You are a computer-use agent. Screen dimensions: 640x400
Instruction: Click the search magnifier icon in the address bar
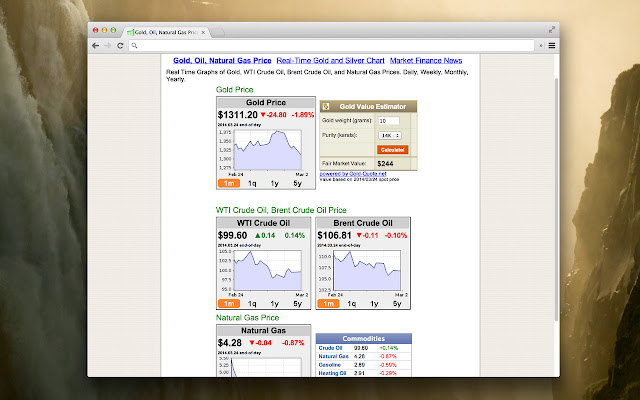coord(134,46)
